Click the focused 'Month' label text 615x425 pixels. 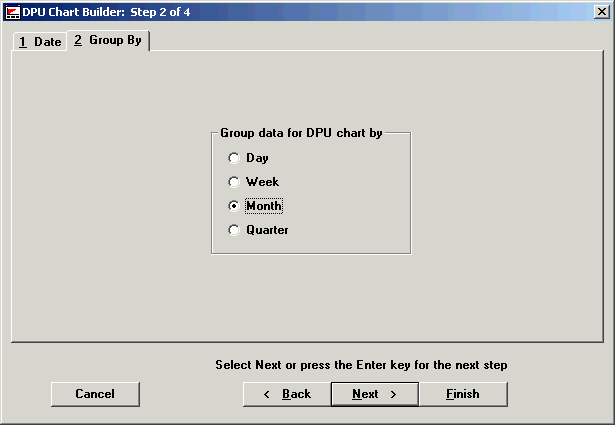(x=264, y=206)
